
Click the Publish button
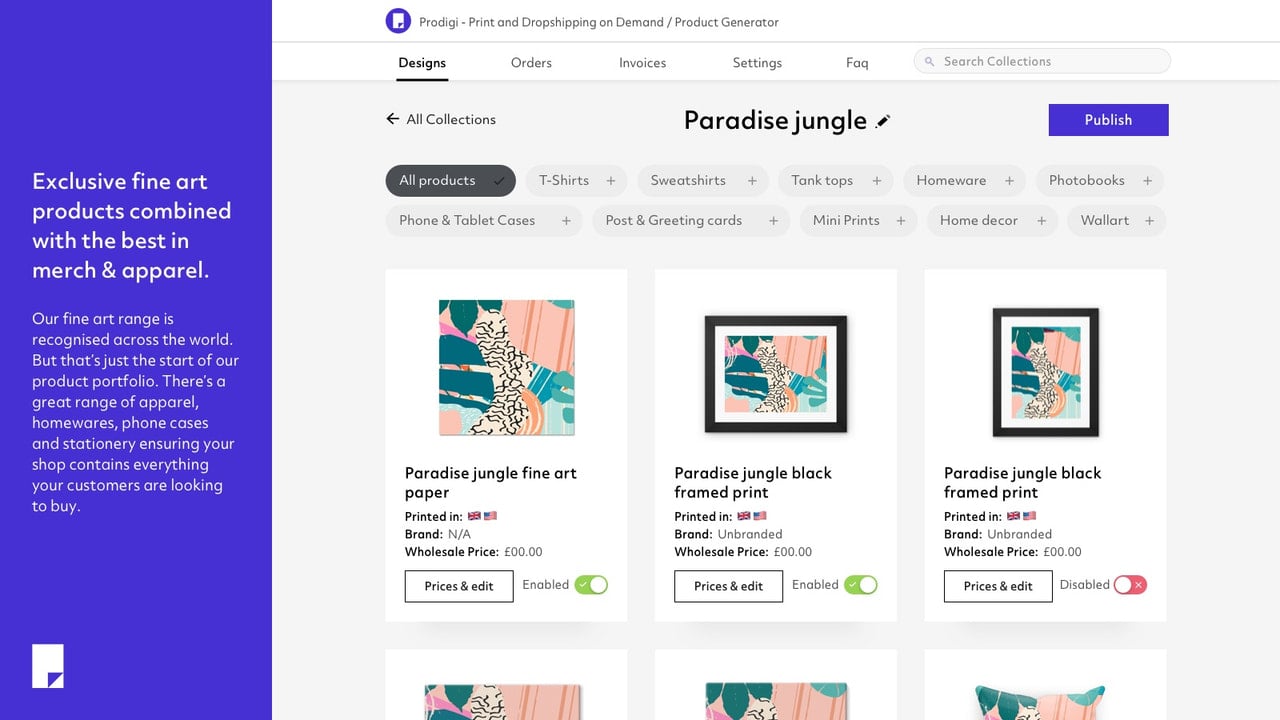(1108, 120)
